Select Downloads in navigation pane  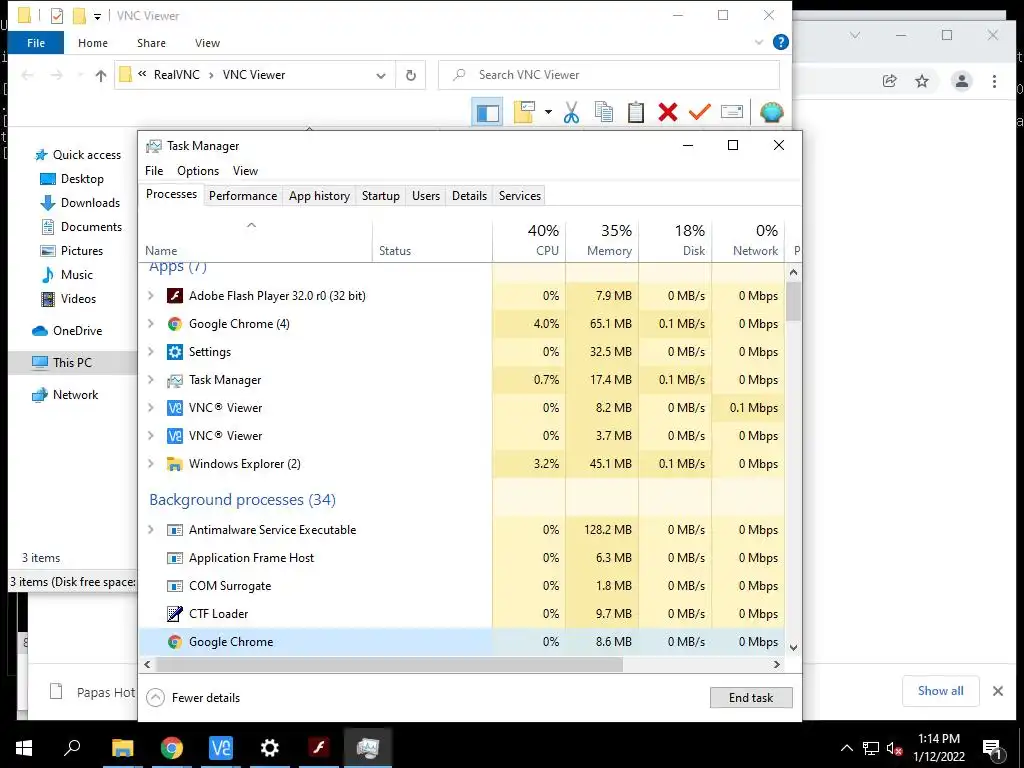click(80, 203)
